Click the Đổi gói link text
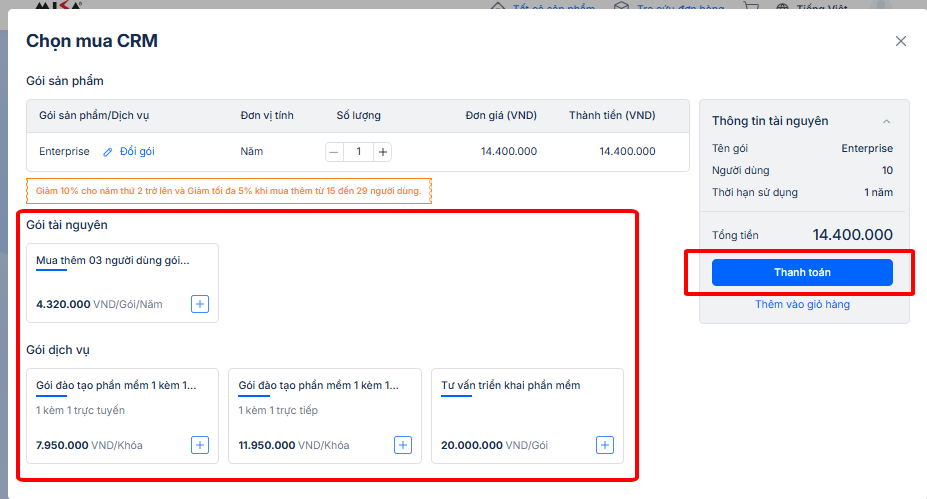927x499 pixels. (x=137, y=152)
